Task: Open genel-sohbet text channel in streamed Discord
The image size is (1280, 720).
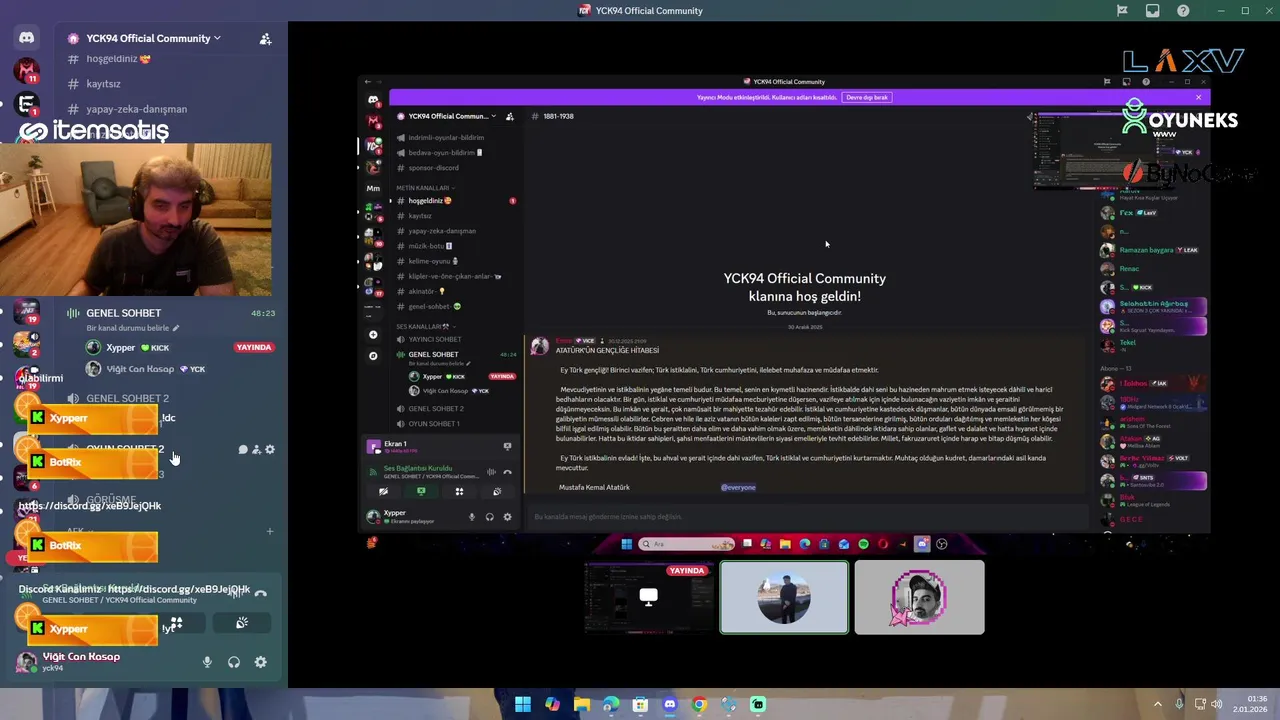Action: 434,306
